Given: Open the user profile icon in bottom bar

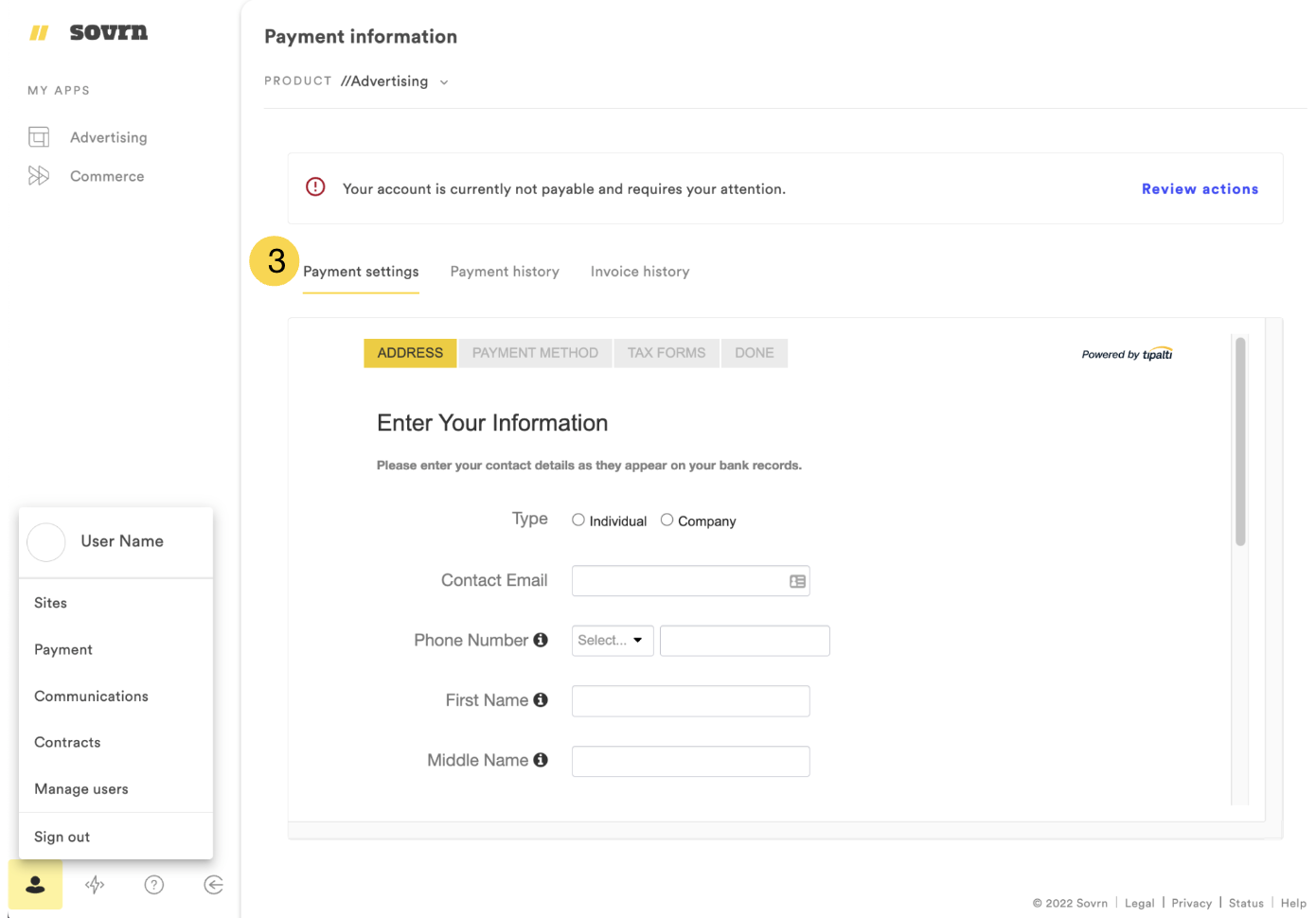Looking at the screenshot, I should click(35, 885).
